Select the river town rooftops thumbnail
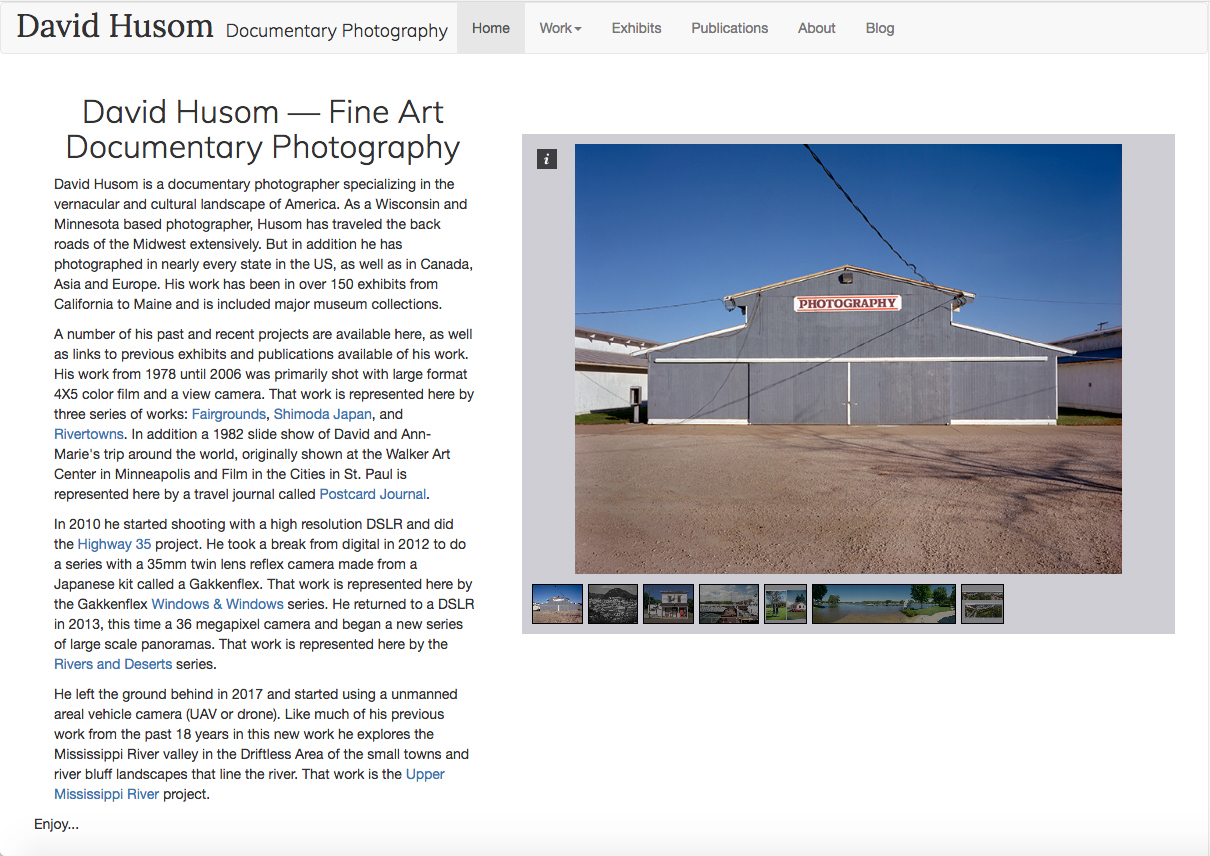This screenshot has height=856, width=1210. 729,604
